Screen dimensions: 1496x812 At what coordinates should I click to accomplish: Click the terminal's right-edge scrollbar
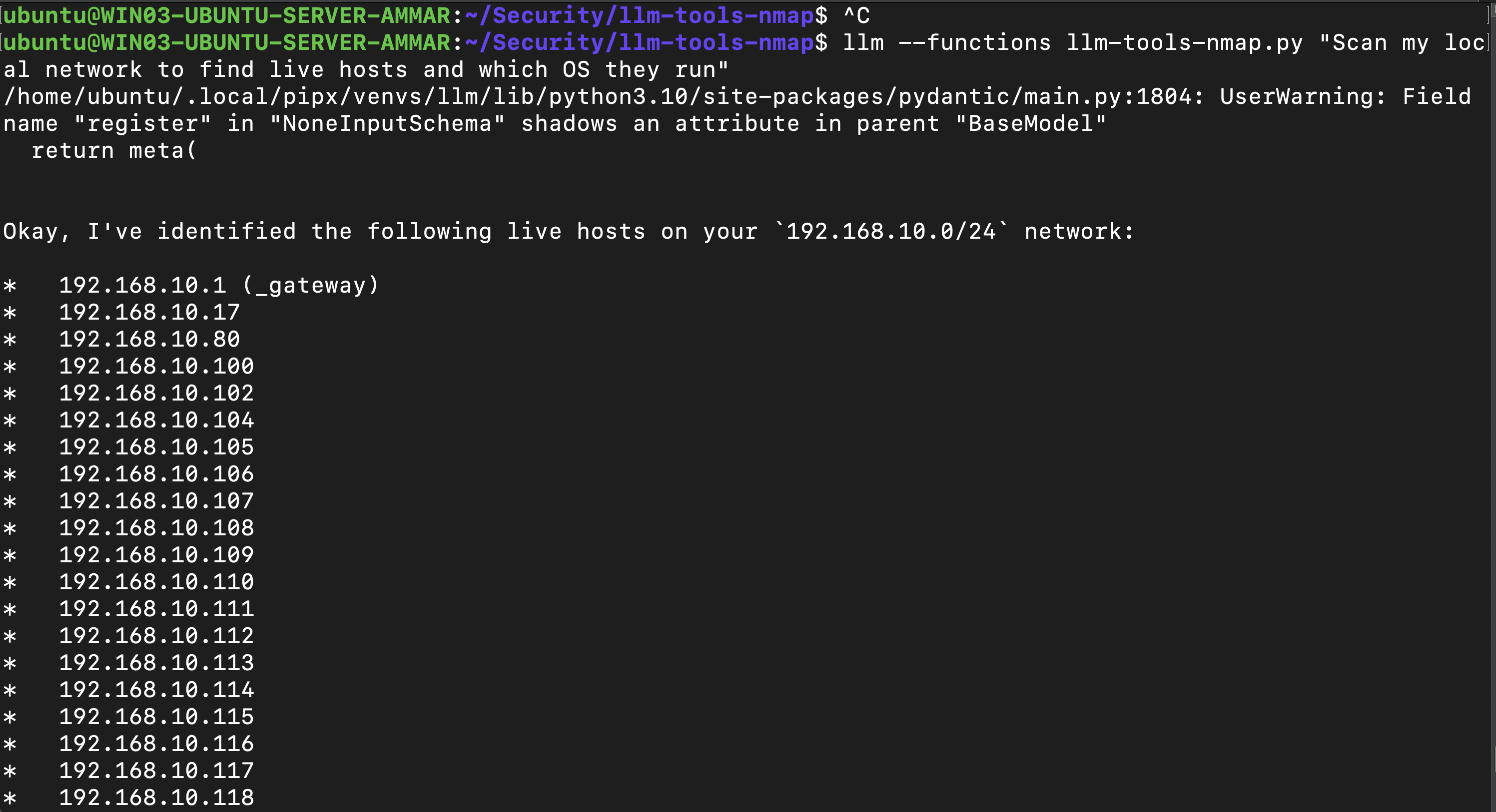click(x=1493, y=406)
